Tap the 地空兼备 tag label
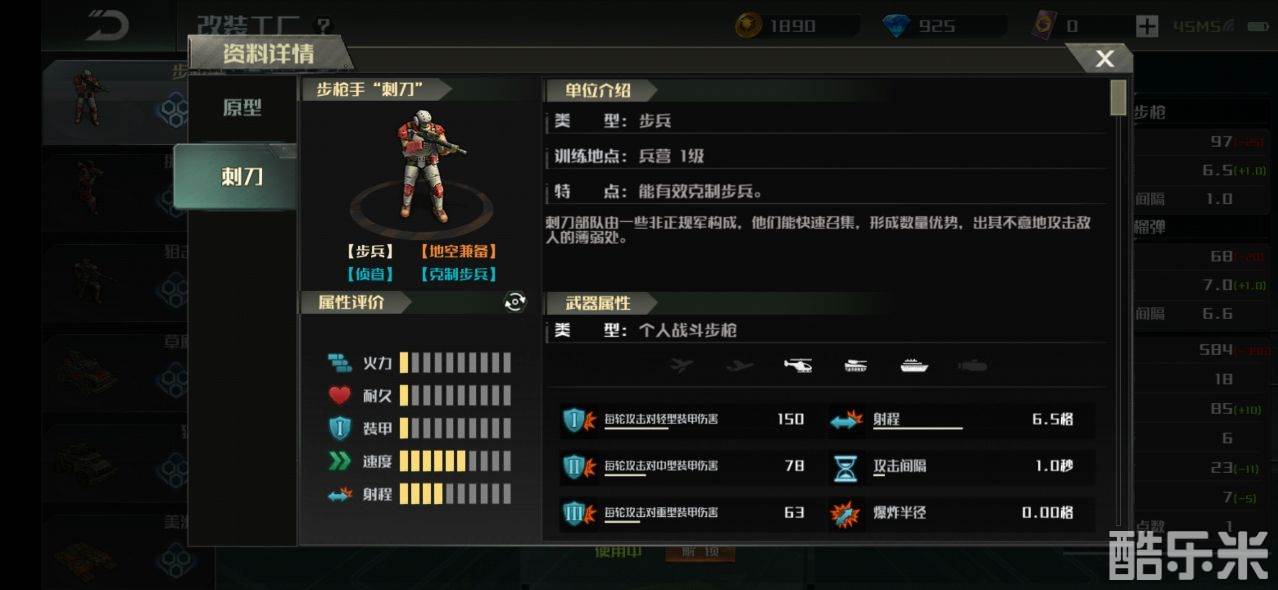 (x=459, y=252)
